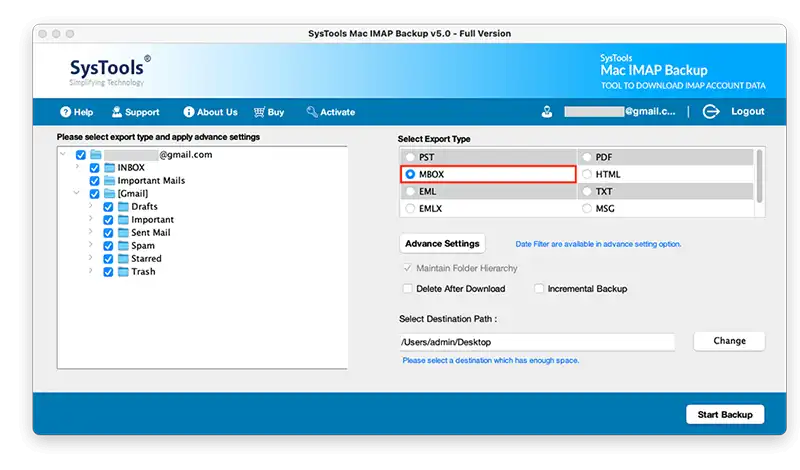Expand the Important folder node
The width and height of the screenshot is (800, 470).
pyautogui.click(x=91, y=218)
